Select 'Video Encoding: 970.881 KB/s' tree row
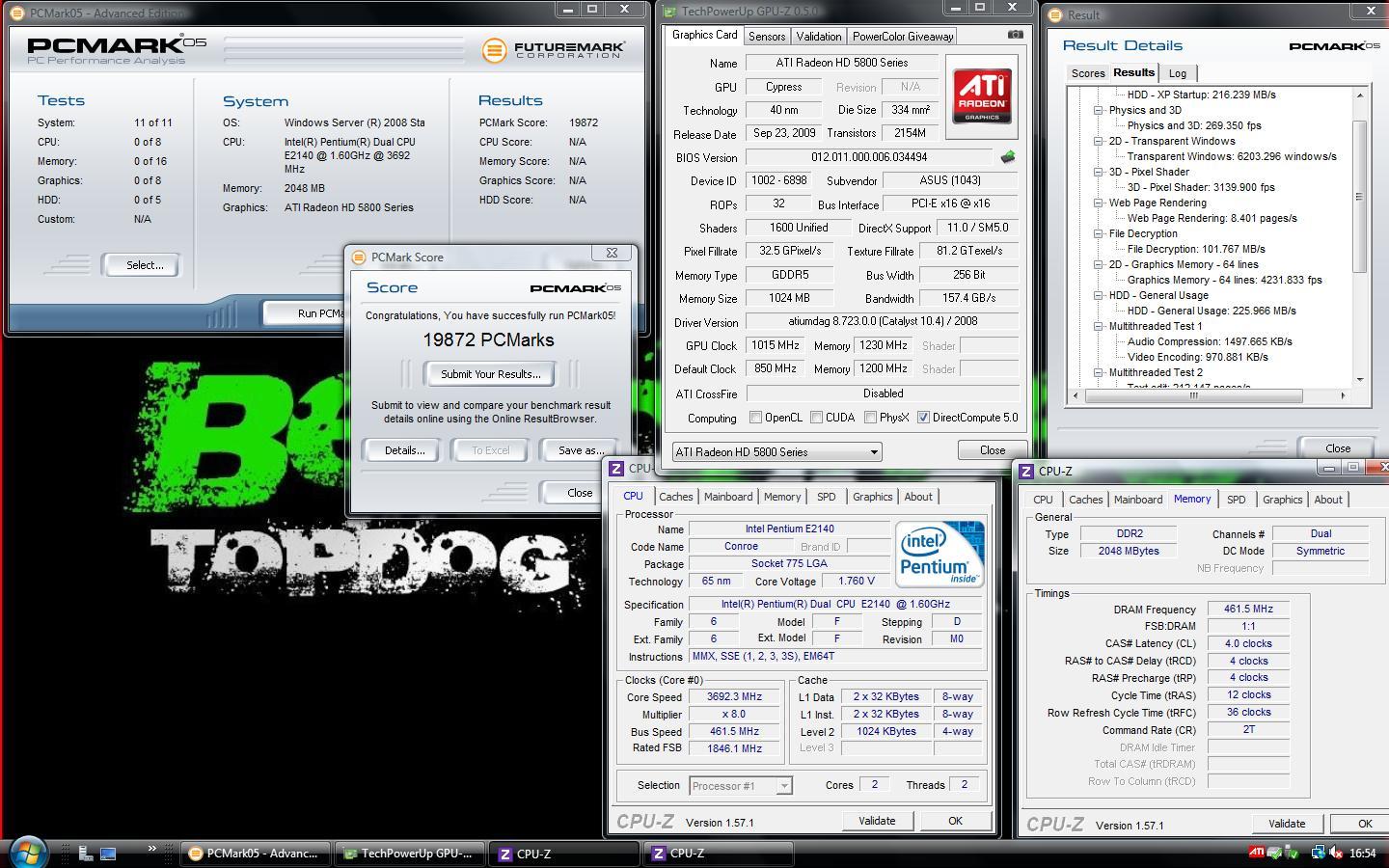The height and width of the screenshot is (868, 1389). pyautogui.click(x=1197, y=357)
